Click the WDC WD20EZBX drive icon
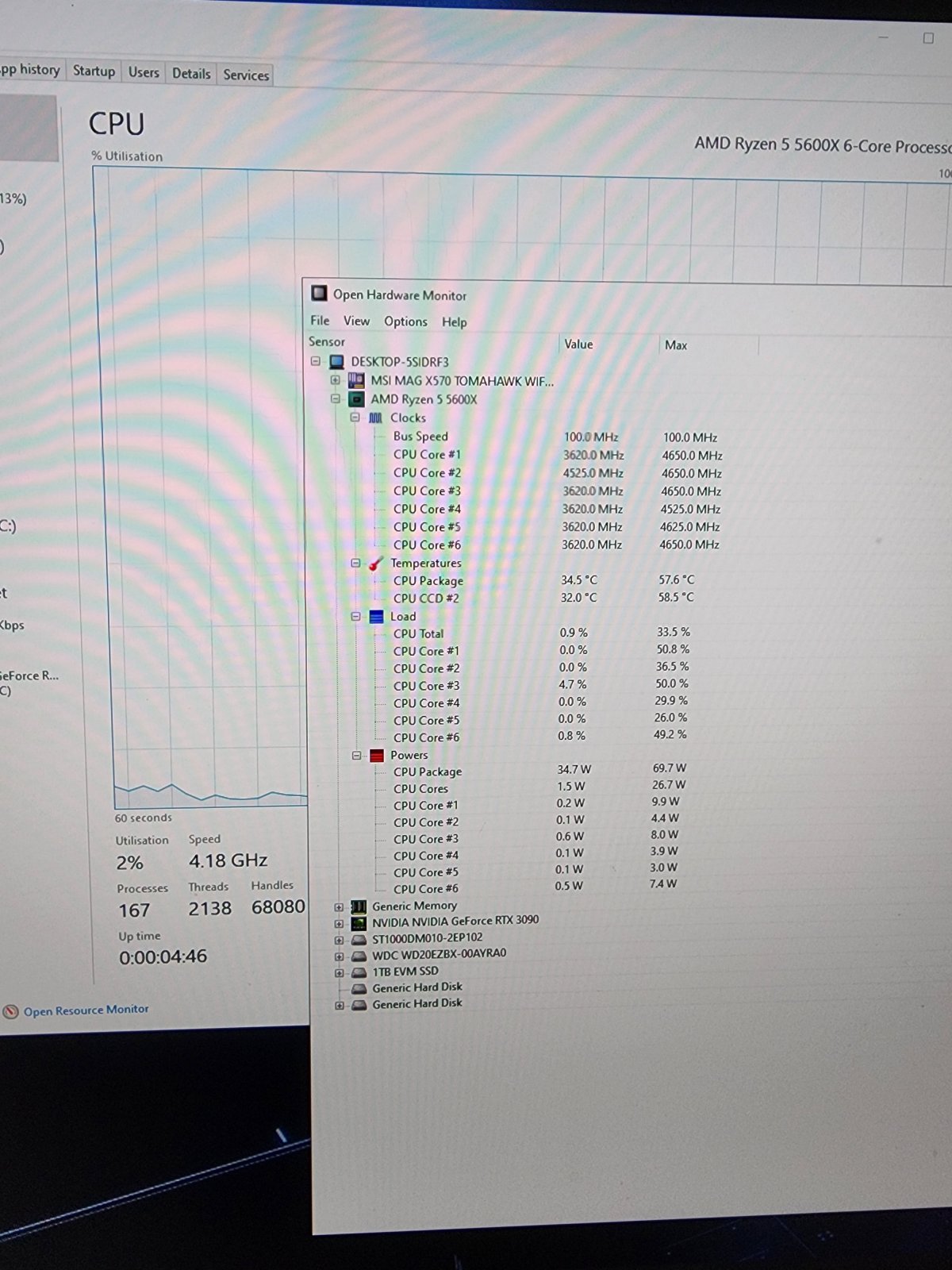952x1270 pixels. tap(359, 956)
